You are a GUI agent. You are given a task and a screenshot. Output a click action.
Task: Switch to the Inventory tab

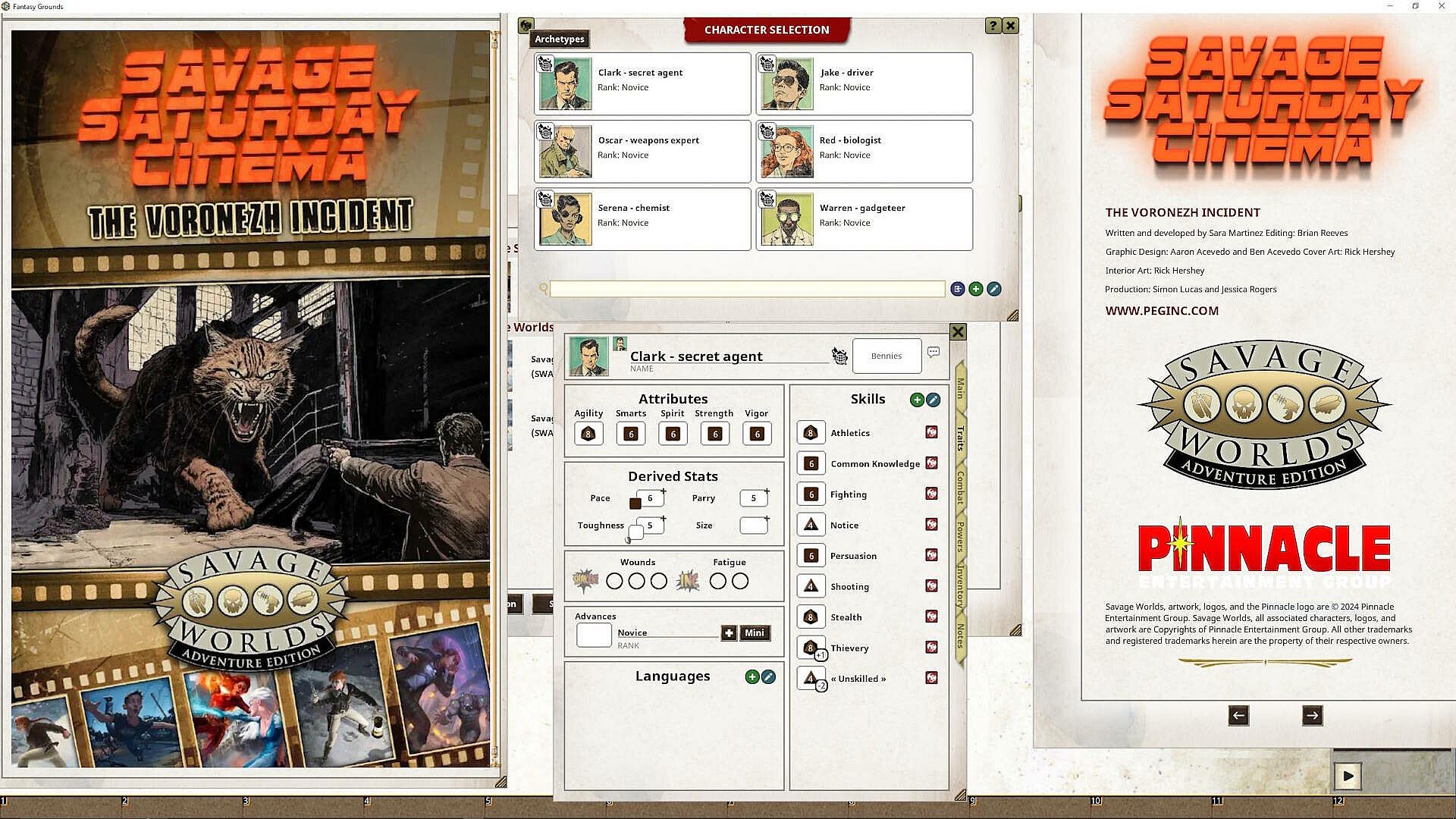pos(960,585)
